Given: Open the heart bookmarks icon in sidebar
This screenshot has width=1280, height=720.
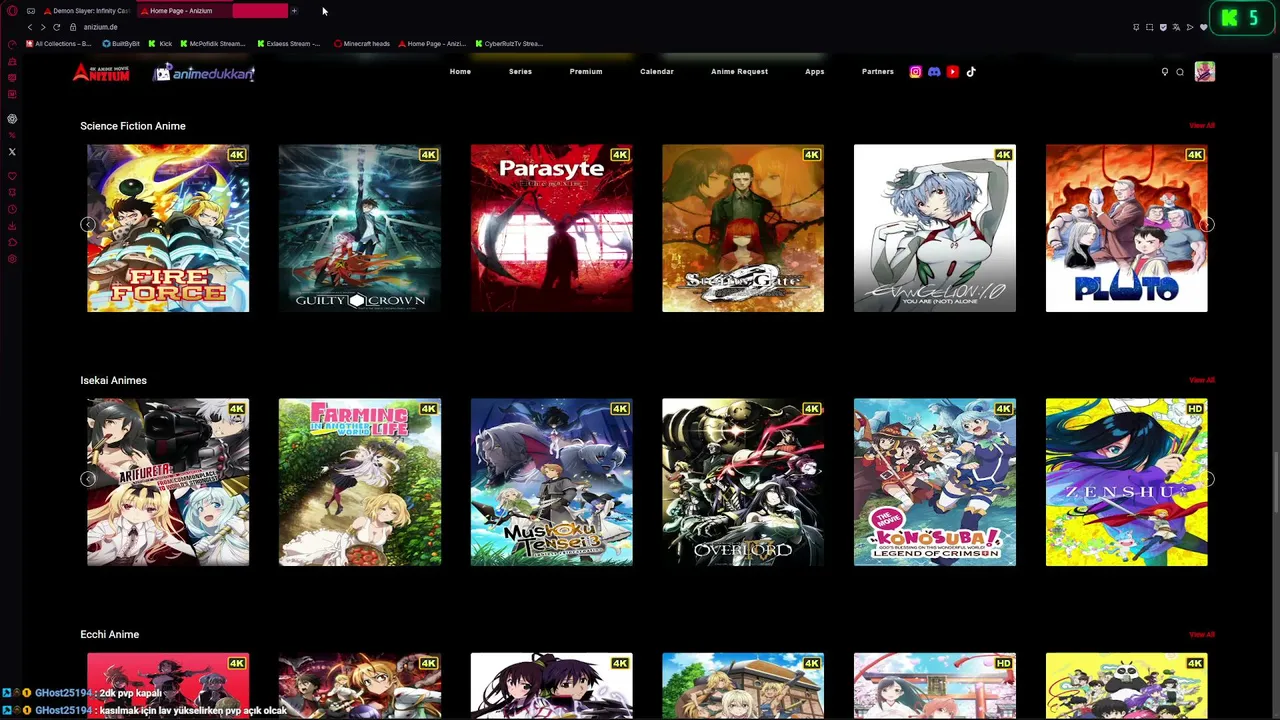Looking at the screenshot, I should point(12,176).
